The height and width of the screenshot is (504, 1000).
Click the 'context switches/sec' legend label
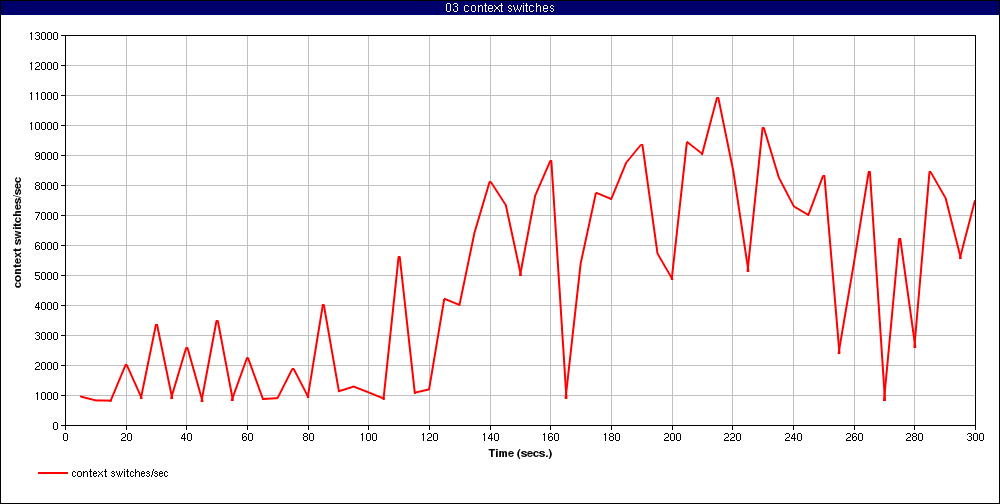click(120, 473)
